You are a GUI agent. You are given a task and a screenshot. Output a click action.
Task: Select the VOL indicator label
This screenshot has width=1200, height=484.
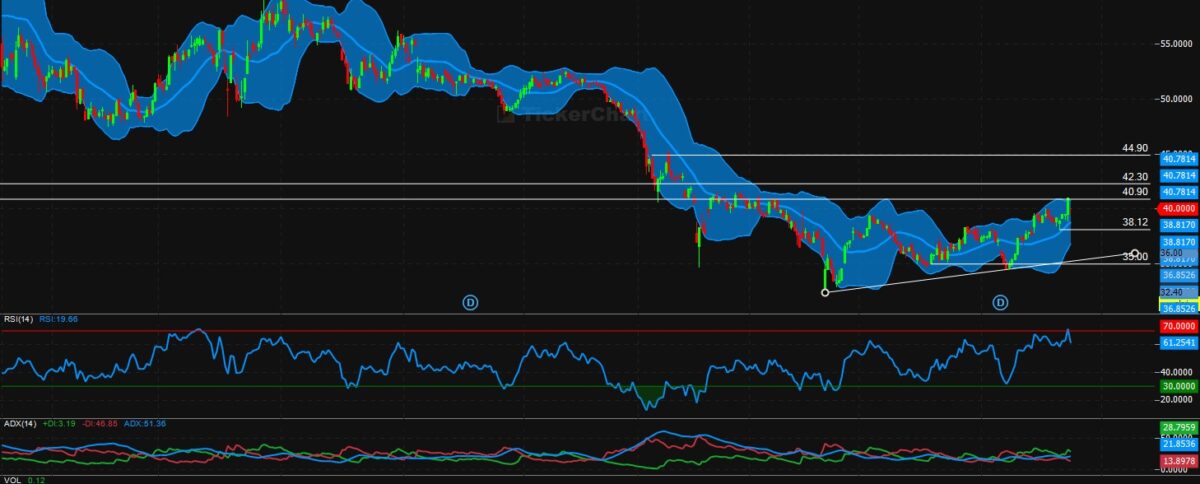pyautogui.click(x=11, y=480)
